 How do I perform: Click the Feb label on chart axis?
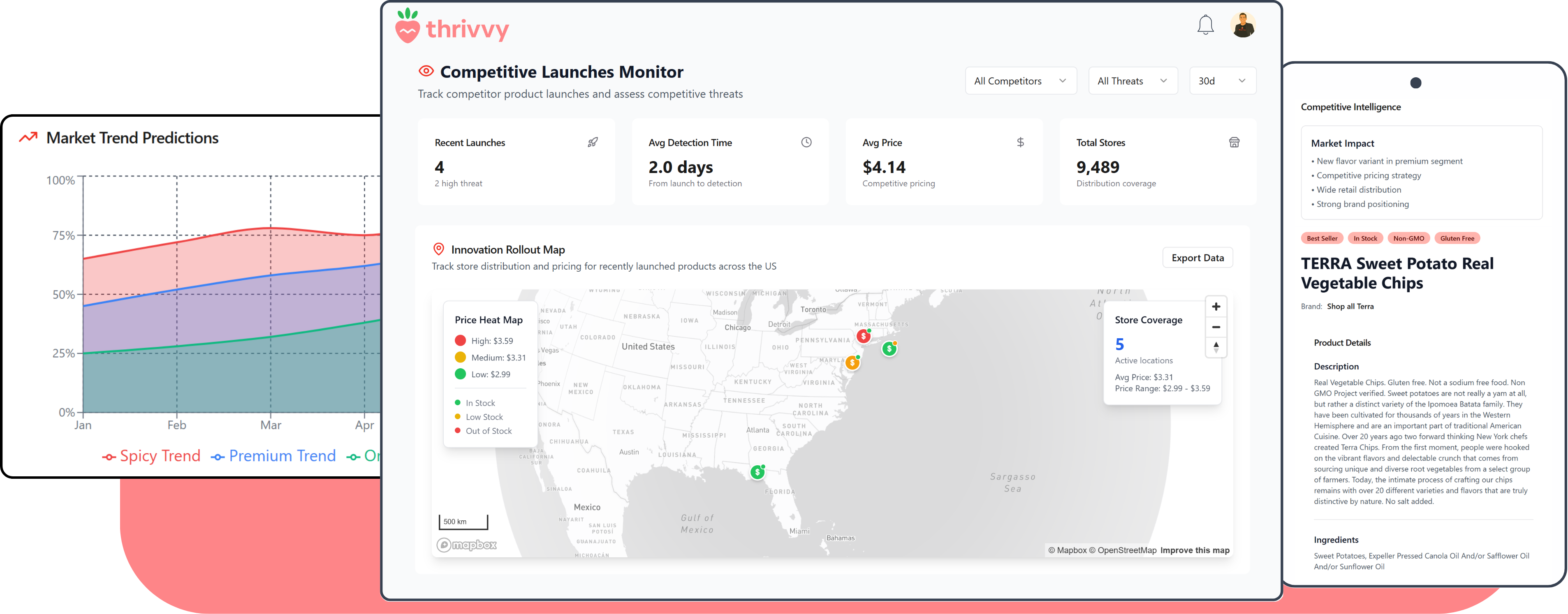[176, 425]
